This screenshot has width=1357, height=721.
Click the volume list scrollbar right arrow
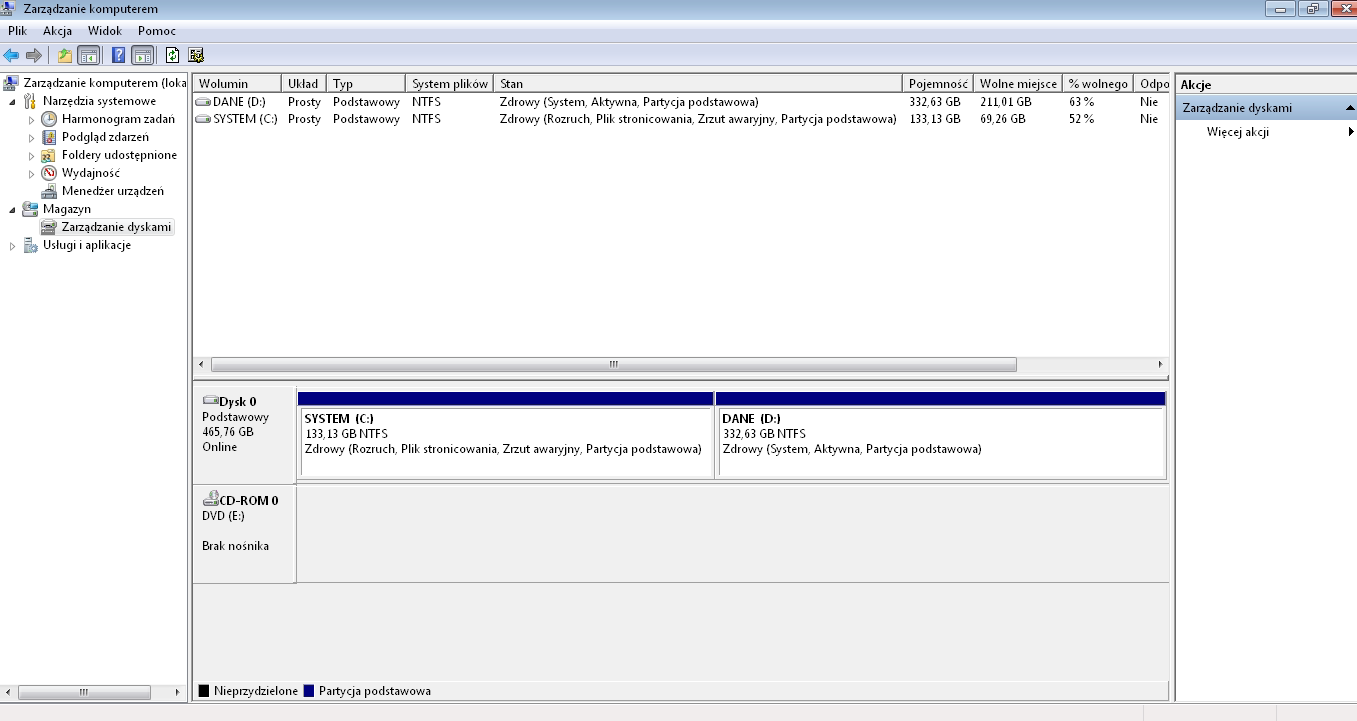pos(1160,365)
